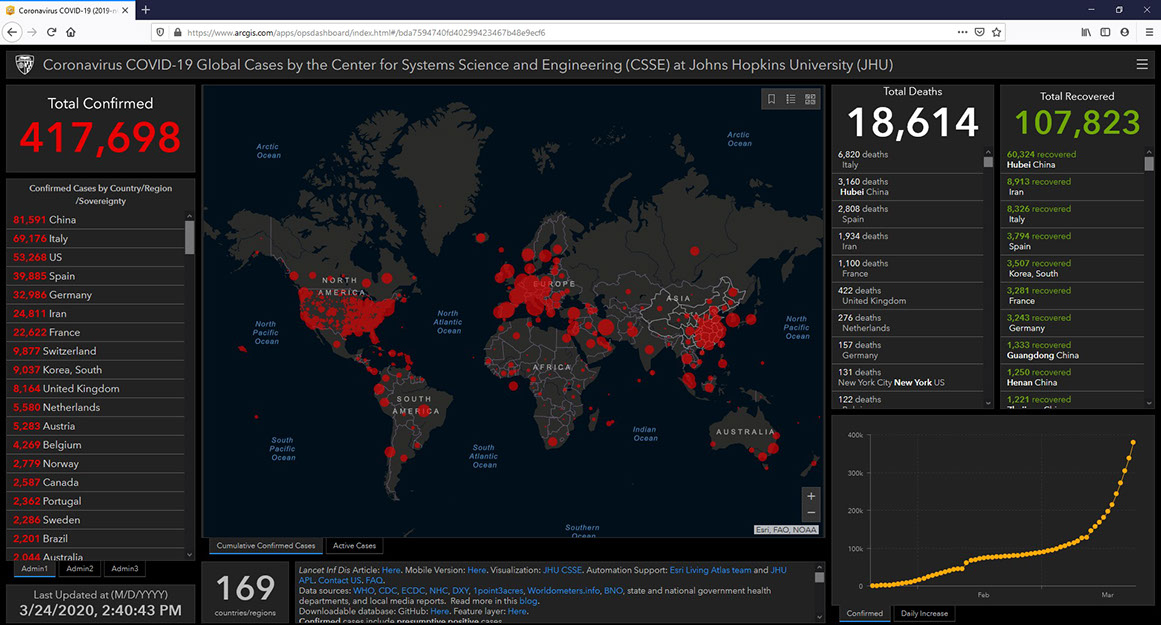Open the Contact US link
Viewport: 1161px width, 625px height.
click(x=340, y=581)
